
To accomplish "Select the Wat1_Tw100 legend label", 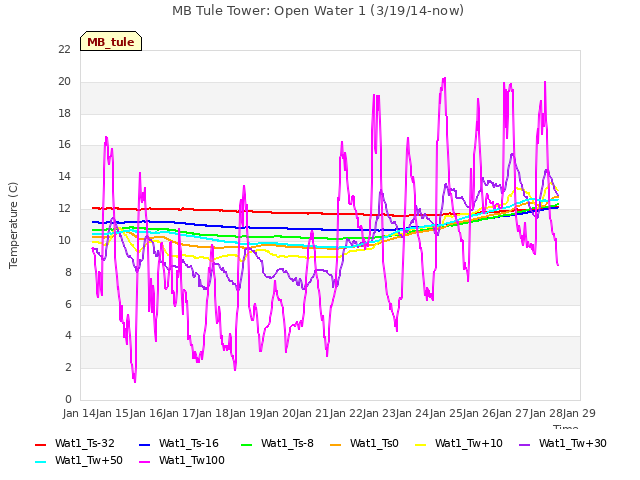I will [x=192, y=461].
